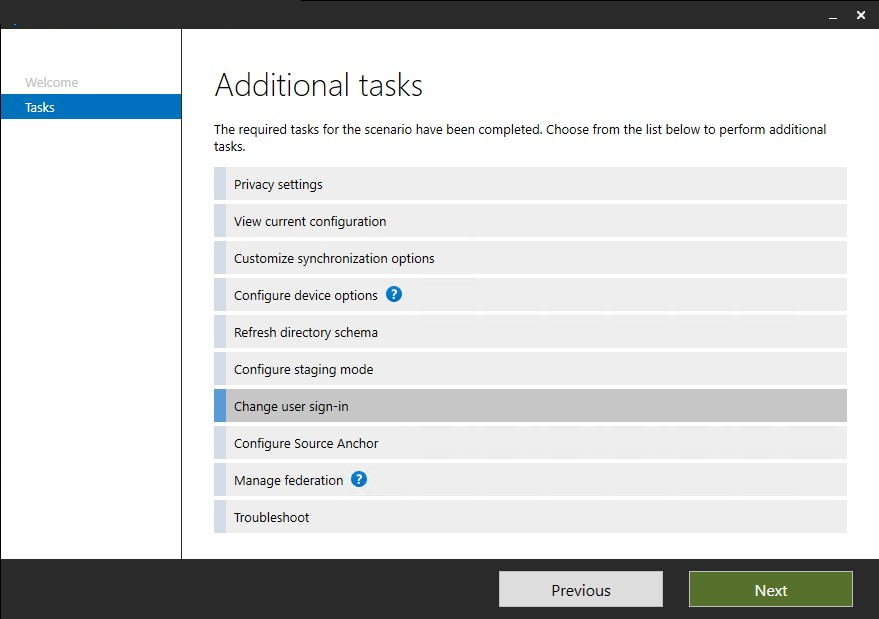Viewport: 879px width, 619px height.
Task: Choose the Troubleshoot task
Action: (530, 517)
